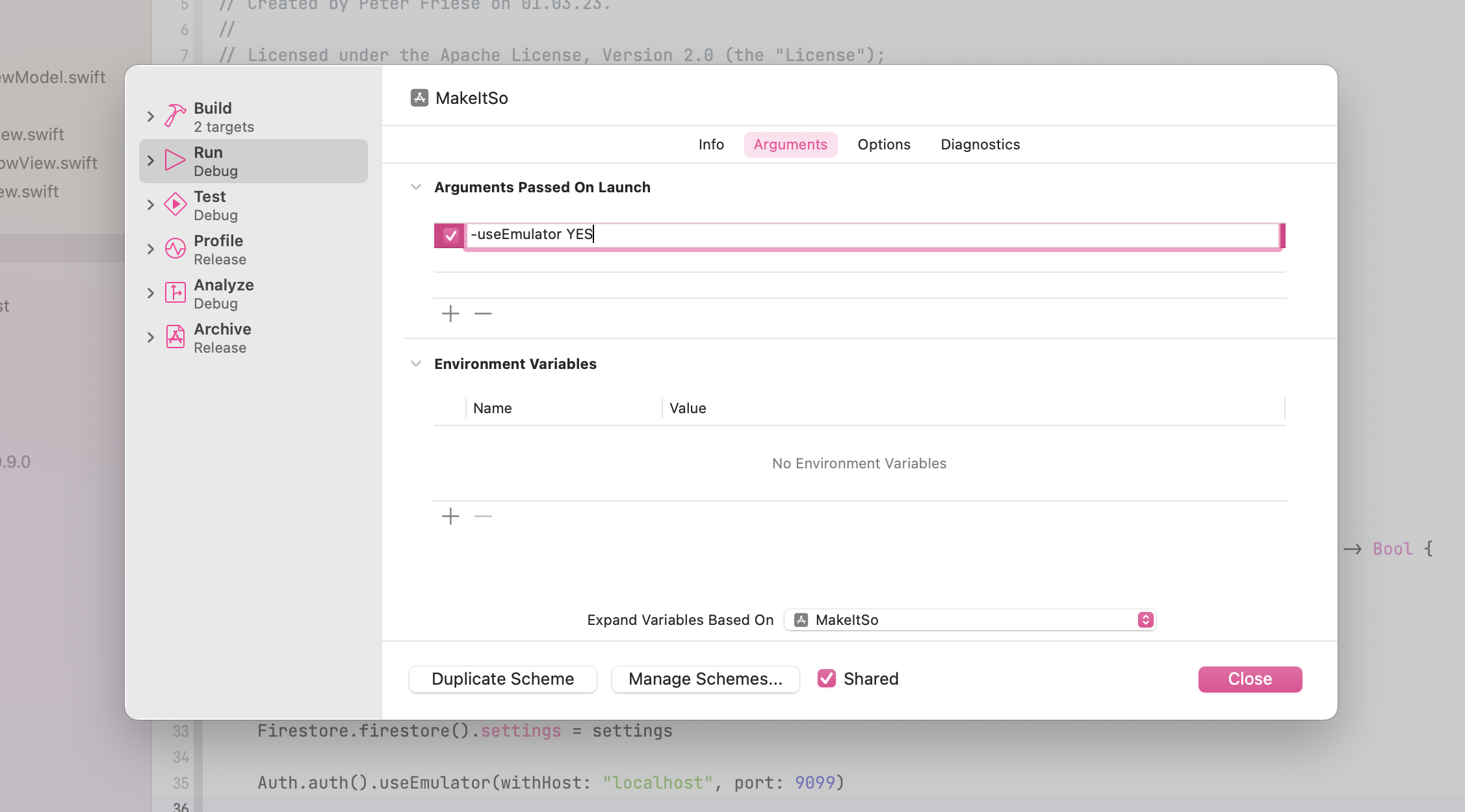Open the Diagnostics tab
Screen dimensions: 1465x812
click(979, 144)
